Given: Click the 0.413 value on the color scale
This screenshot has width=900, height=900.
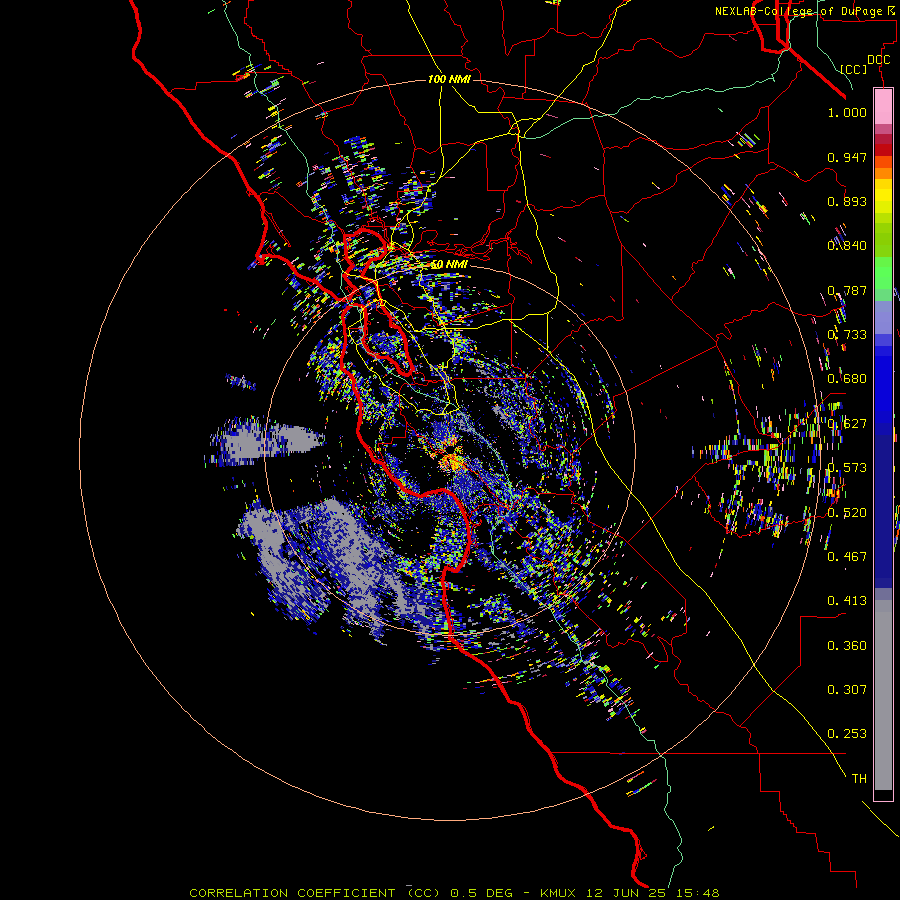Looking at the screenshot, I should pos(847,601).
